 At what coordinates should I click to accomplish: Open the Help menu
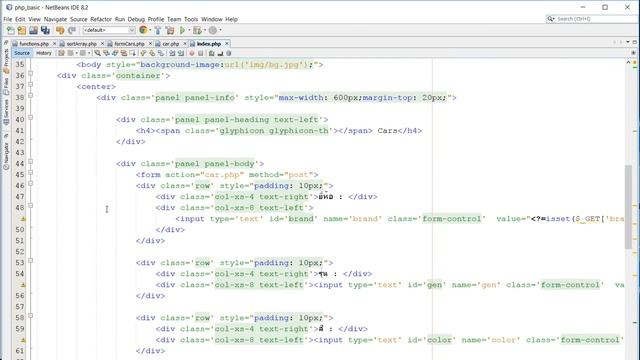[x=231, y=19]
